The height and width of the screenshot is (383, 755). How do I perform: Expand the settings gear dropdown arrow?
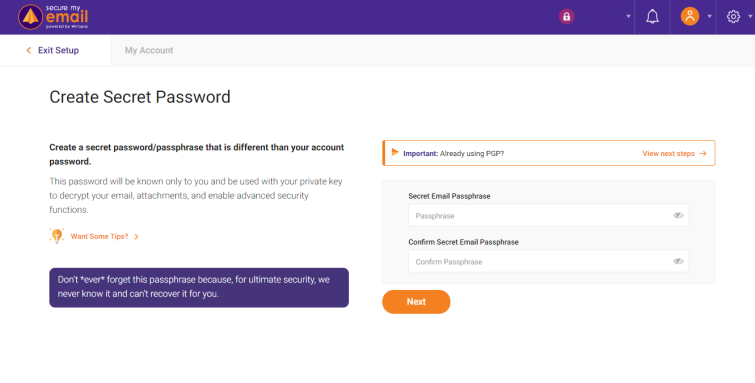[750, 16]
